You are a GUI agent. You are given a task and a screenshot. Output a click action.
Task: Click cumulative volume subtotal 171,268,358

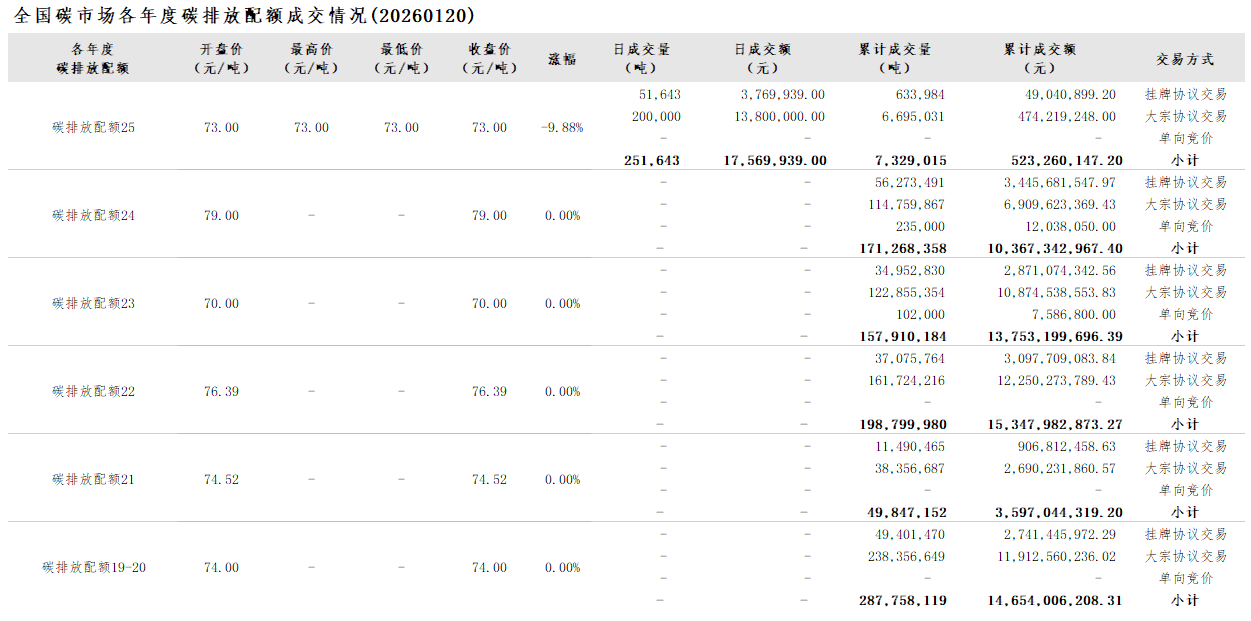pyautogui.click(x=902, y=249)
